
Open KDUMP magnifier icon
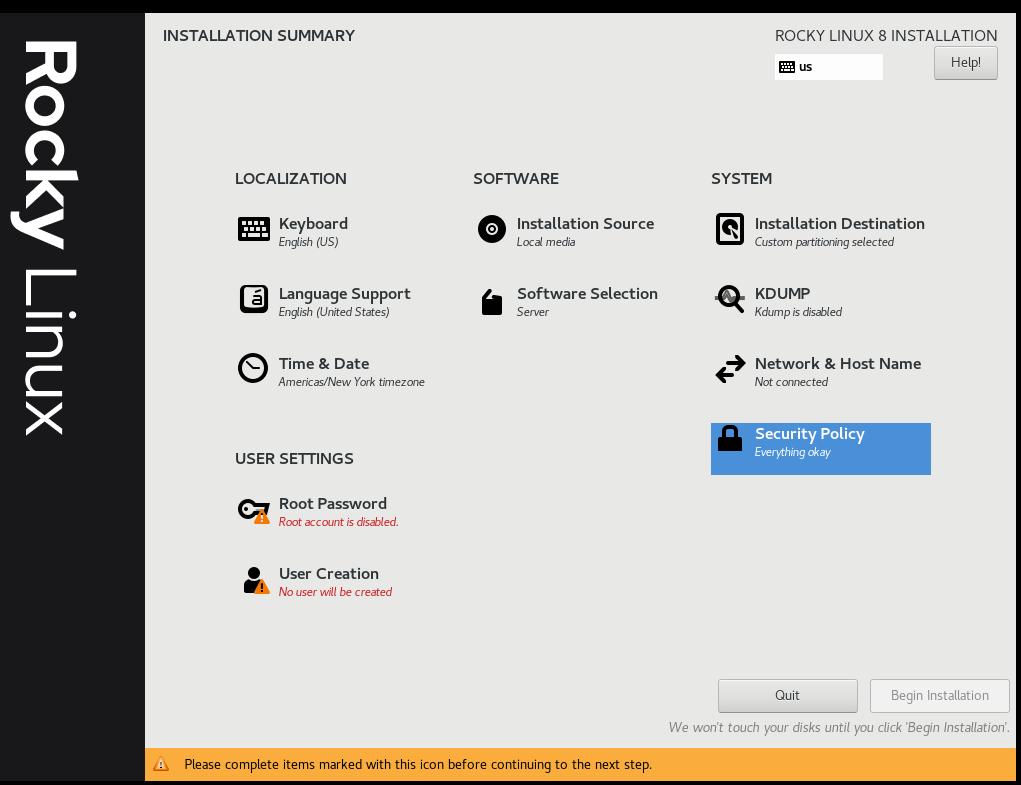tap(730, 299)
